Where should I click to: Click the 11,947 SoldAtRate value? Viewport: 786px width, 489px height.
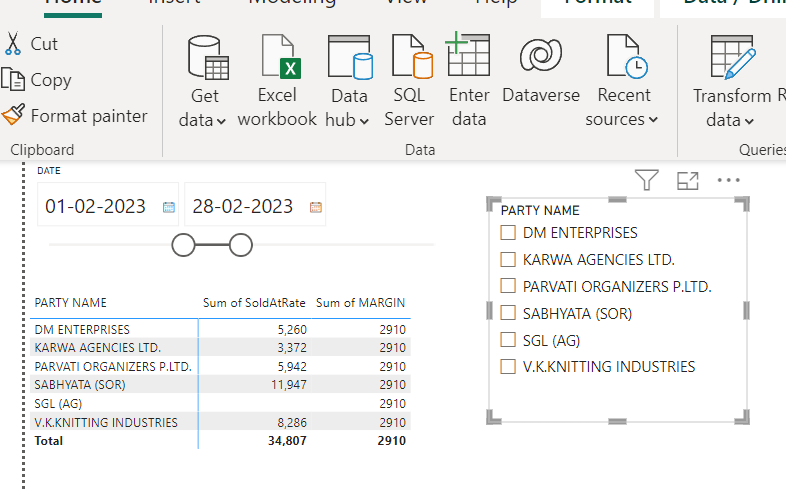point(289,385)
